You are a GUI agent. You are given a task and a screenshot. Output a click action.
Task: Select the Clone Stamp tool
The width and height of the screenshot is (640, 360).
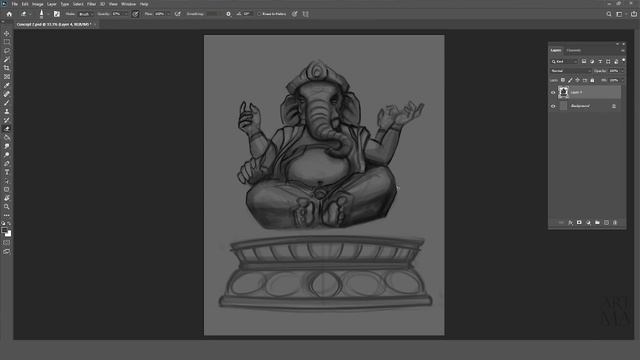tap(7, 111)
